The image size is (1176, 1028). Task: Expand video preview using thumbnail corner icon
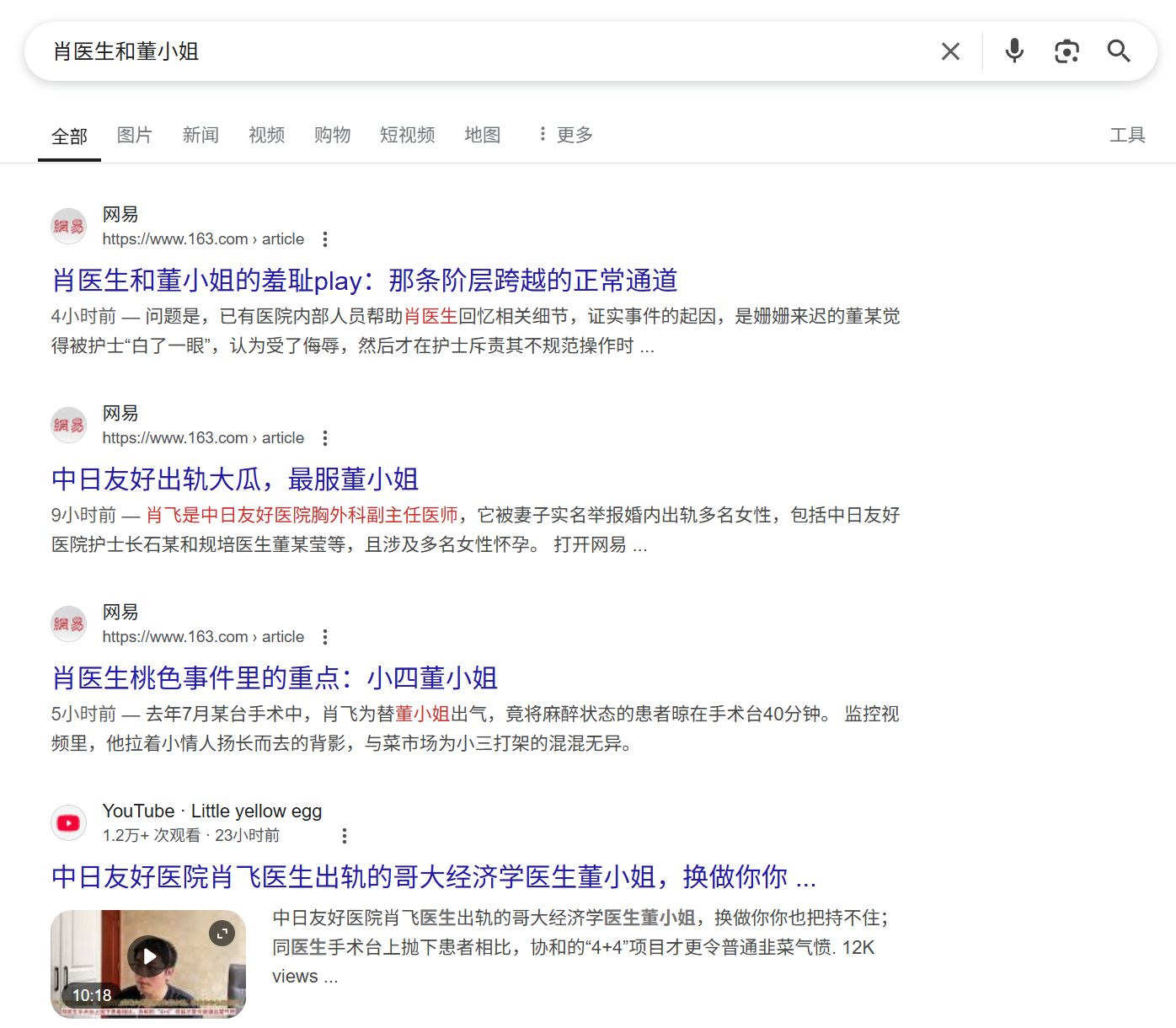[x=222, y=933]
